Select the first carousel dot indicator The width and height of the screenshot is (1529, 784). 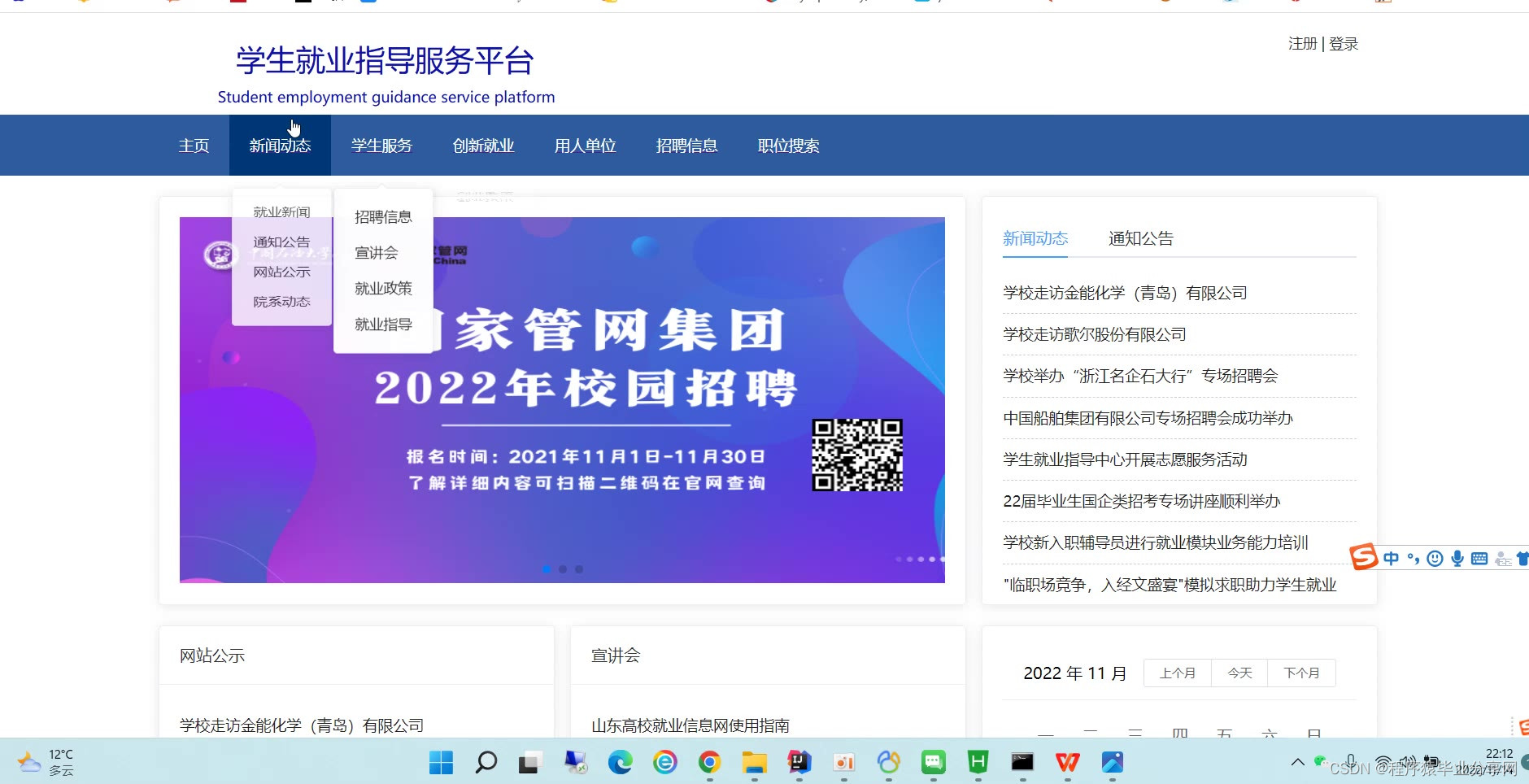[x=547, y=569]
